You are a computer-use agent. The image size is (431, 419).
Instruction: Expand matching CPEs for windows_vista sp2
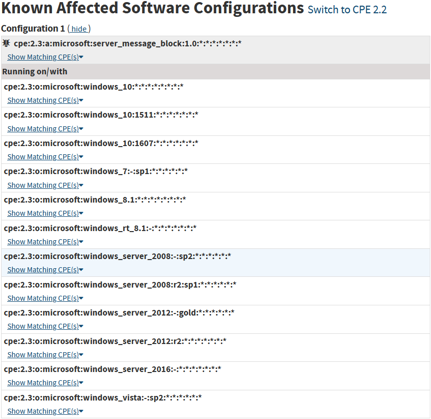pyautogui.click(x=45, y=411)
